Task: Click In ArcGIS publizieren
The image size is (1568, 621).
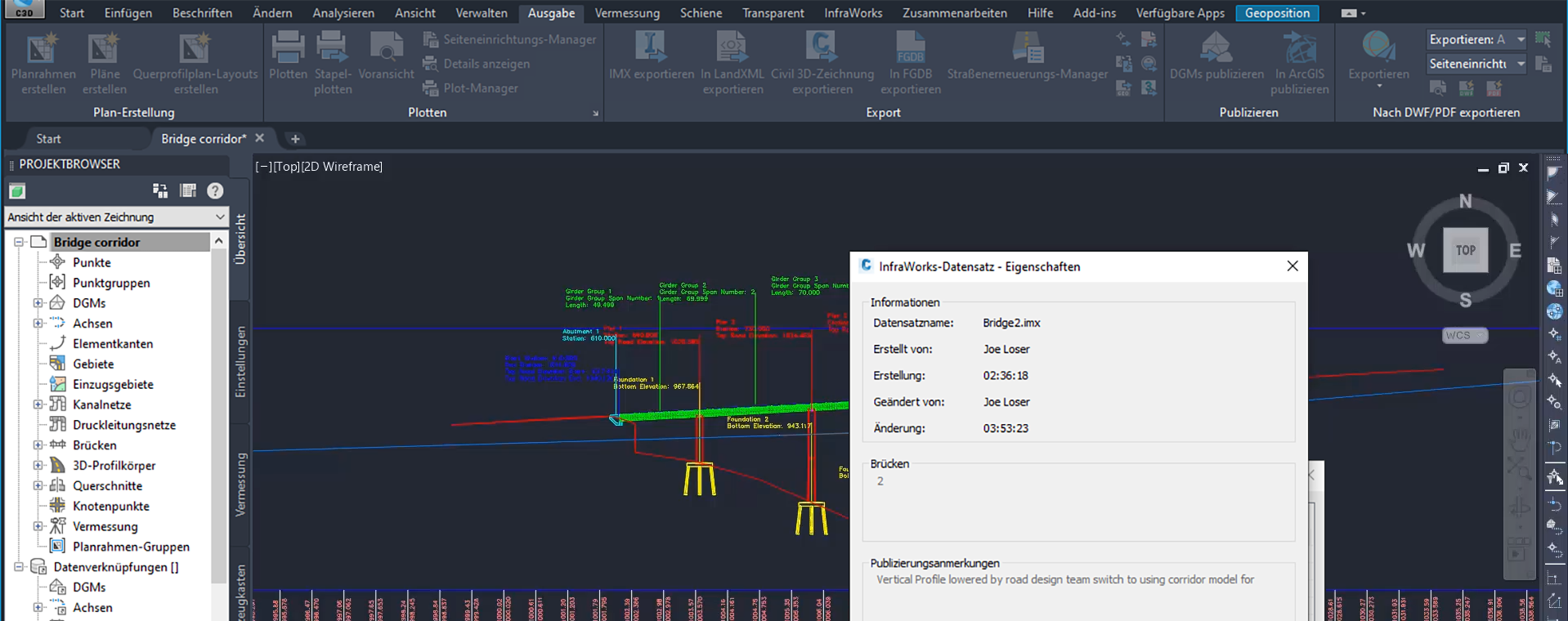Action: (x=1300, y=63)
